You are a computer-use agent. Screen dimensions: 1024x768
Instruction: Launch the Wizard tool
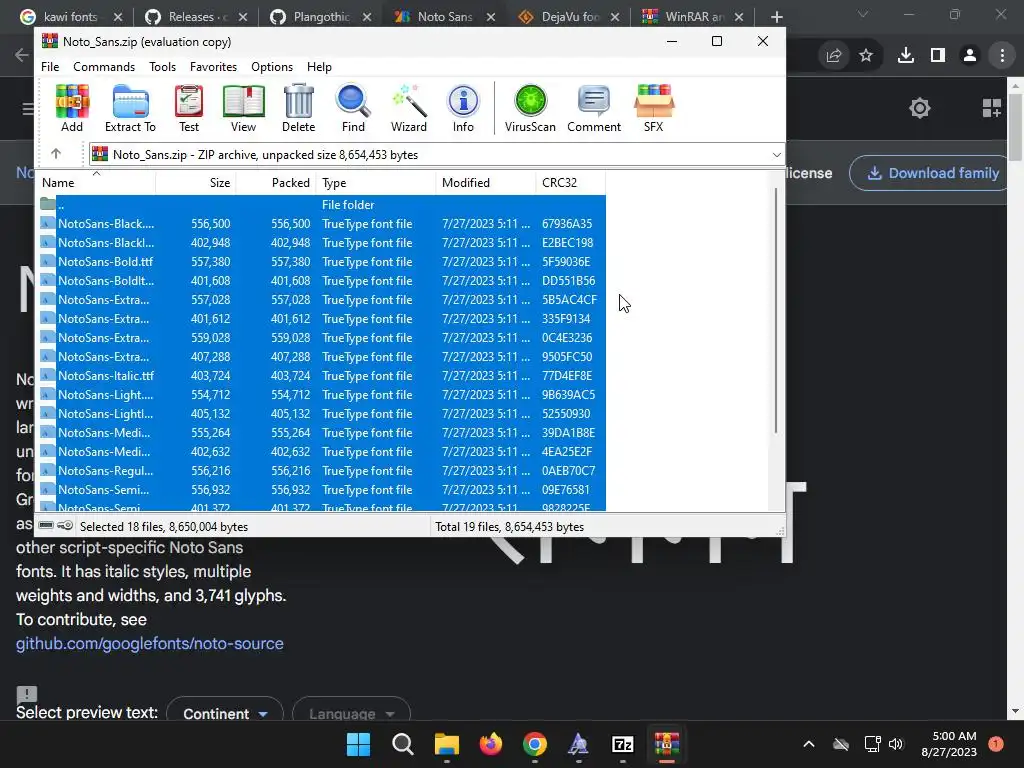409,108
